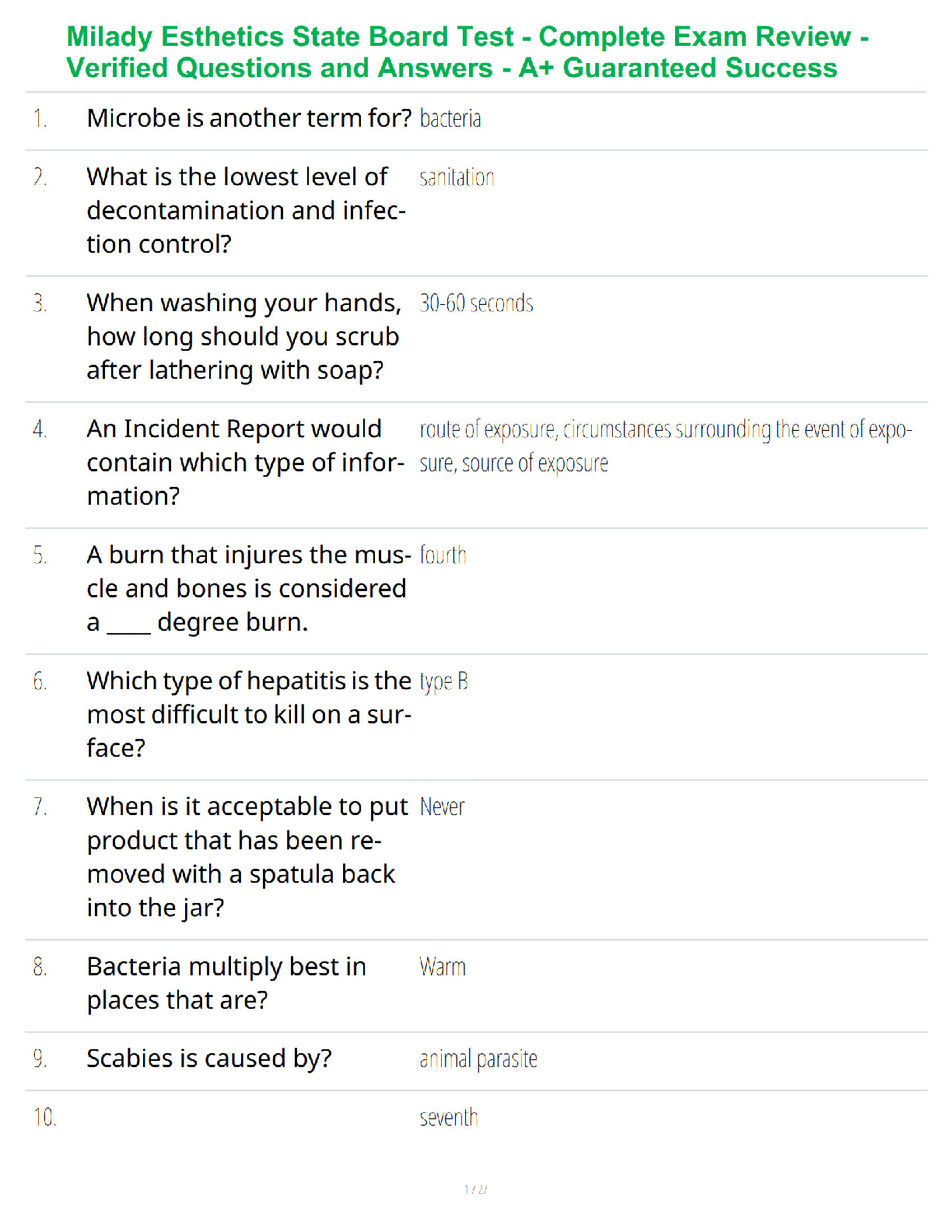Select the hepatitis surface question

(249, 714)
